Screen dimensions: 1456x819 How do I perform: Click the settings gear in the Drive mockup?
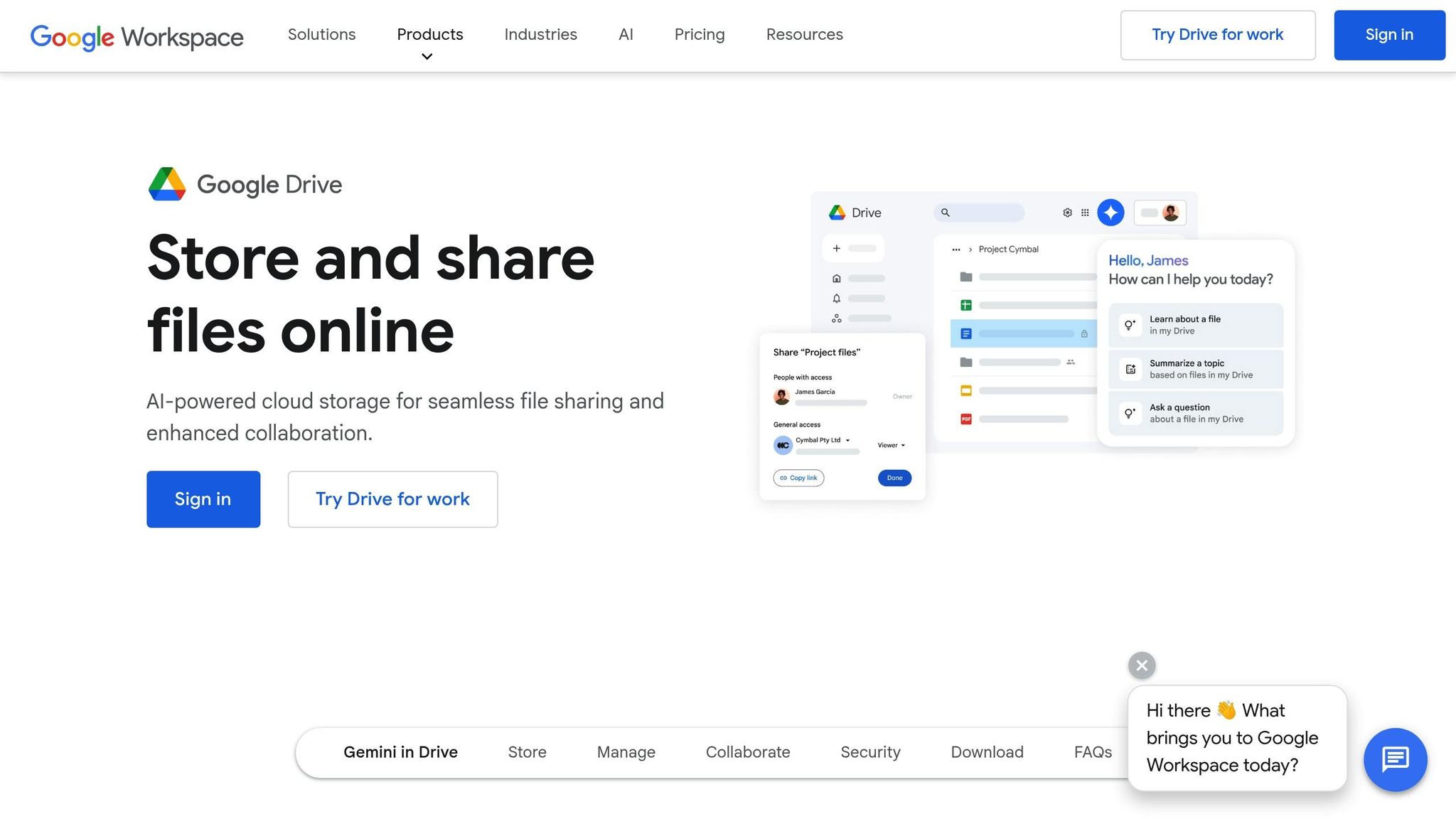point(1067,212)
